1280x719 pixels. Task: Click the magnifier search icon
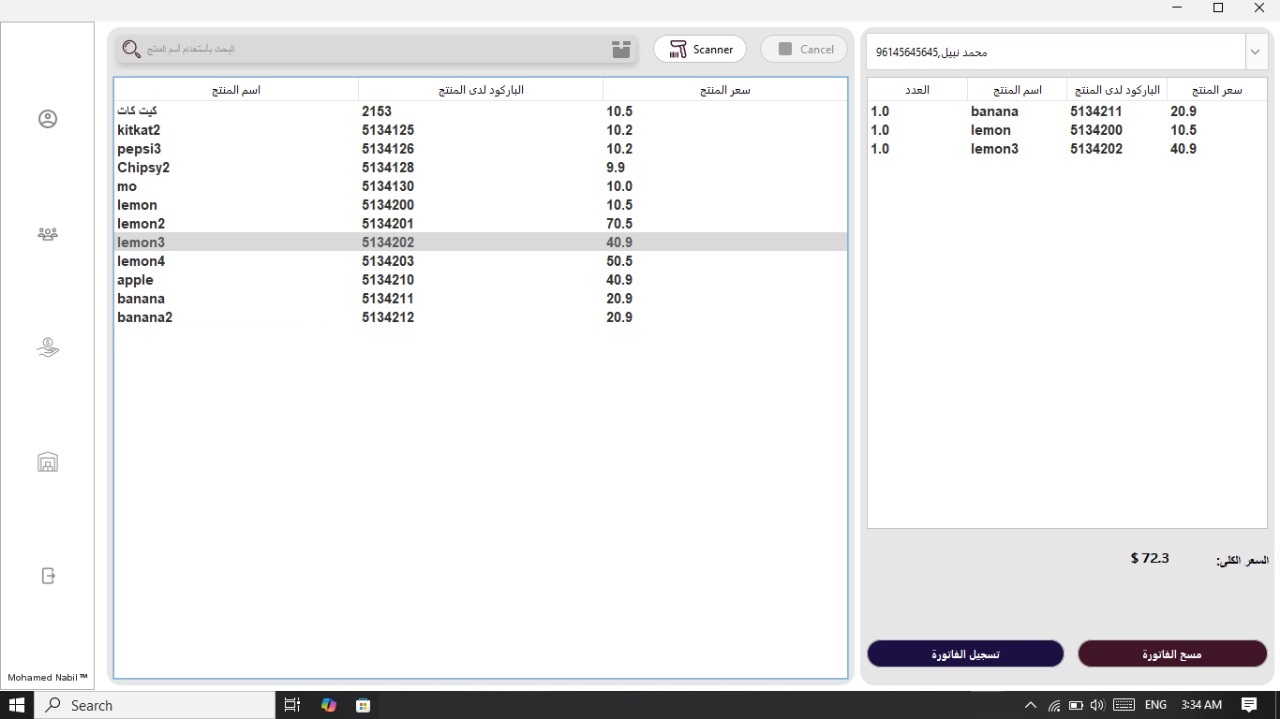click(131, 49)
